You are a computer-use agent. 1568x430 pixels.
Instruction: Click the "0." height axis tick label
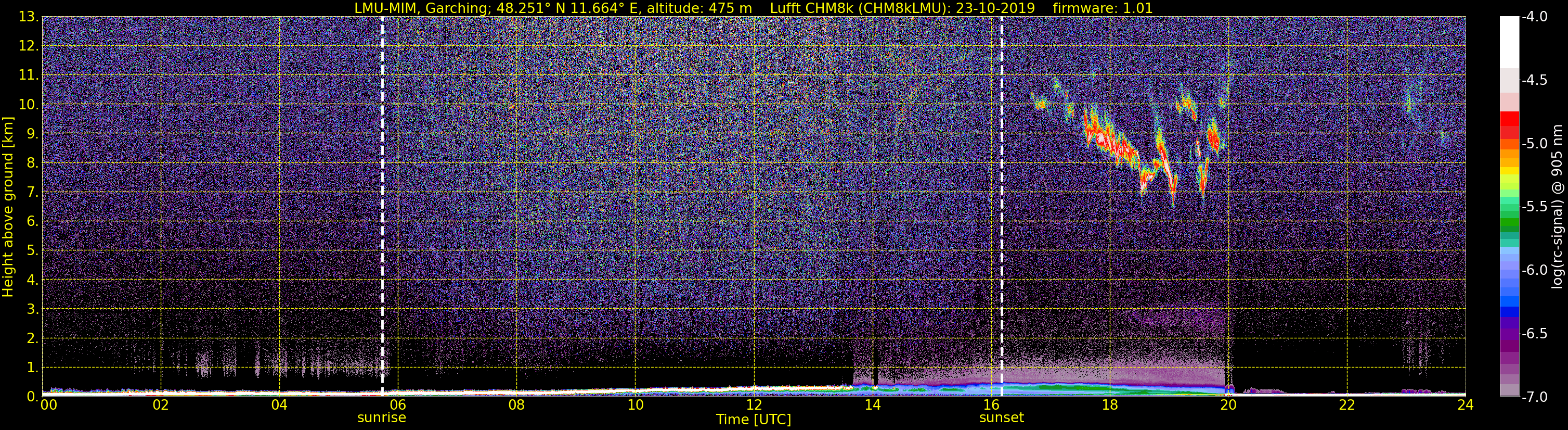point(33,397)
